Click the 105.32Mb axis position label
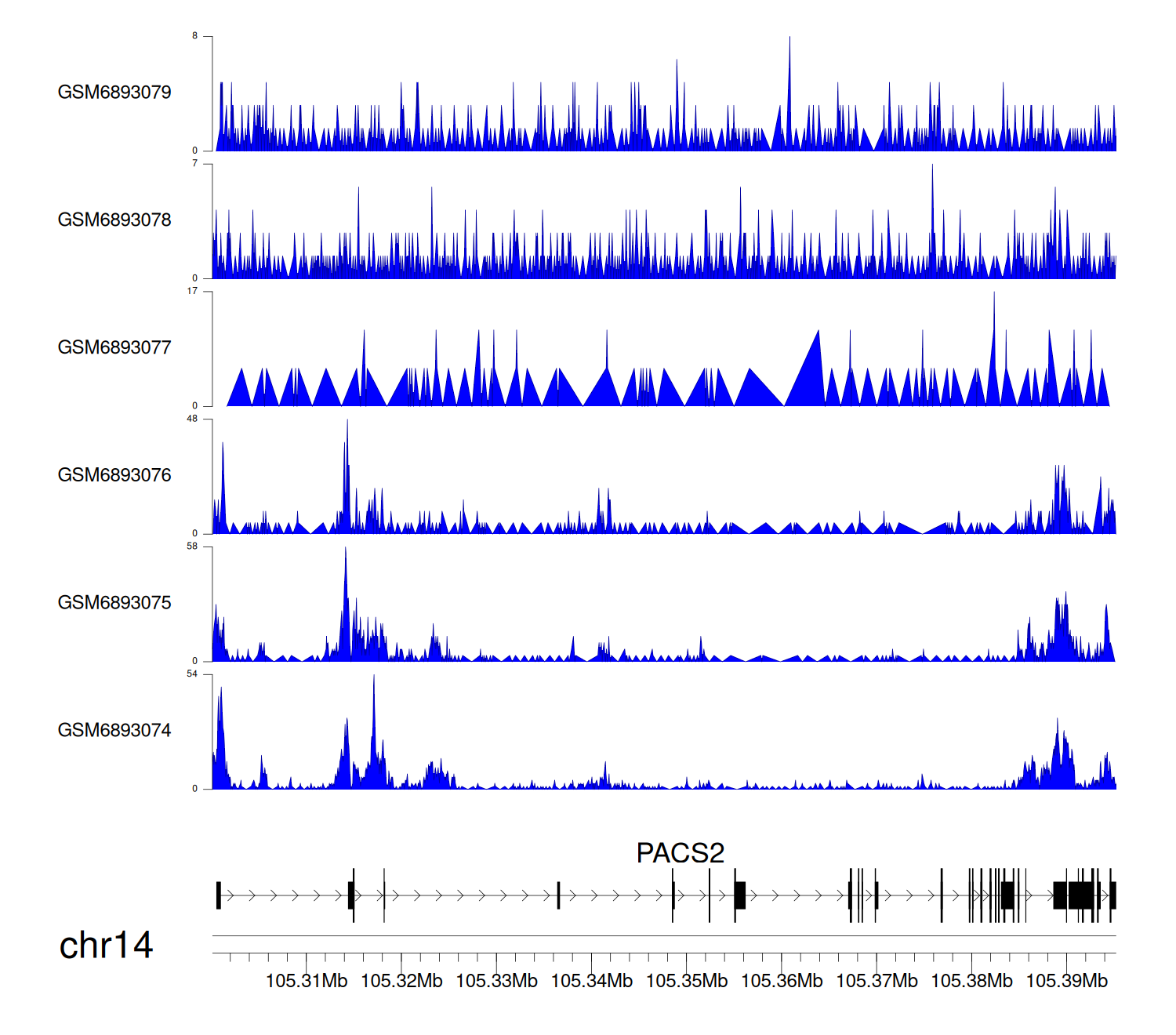This screenshot has width=1176, height=1035. click(x=401, y=982)
